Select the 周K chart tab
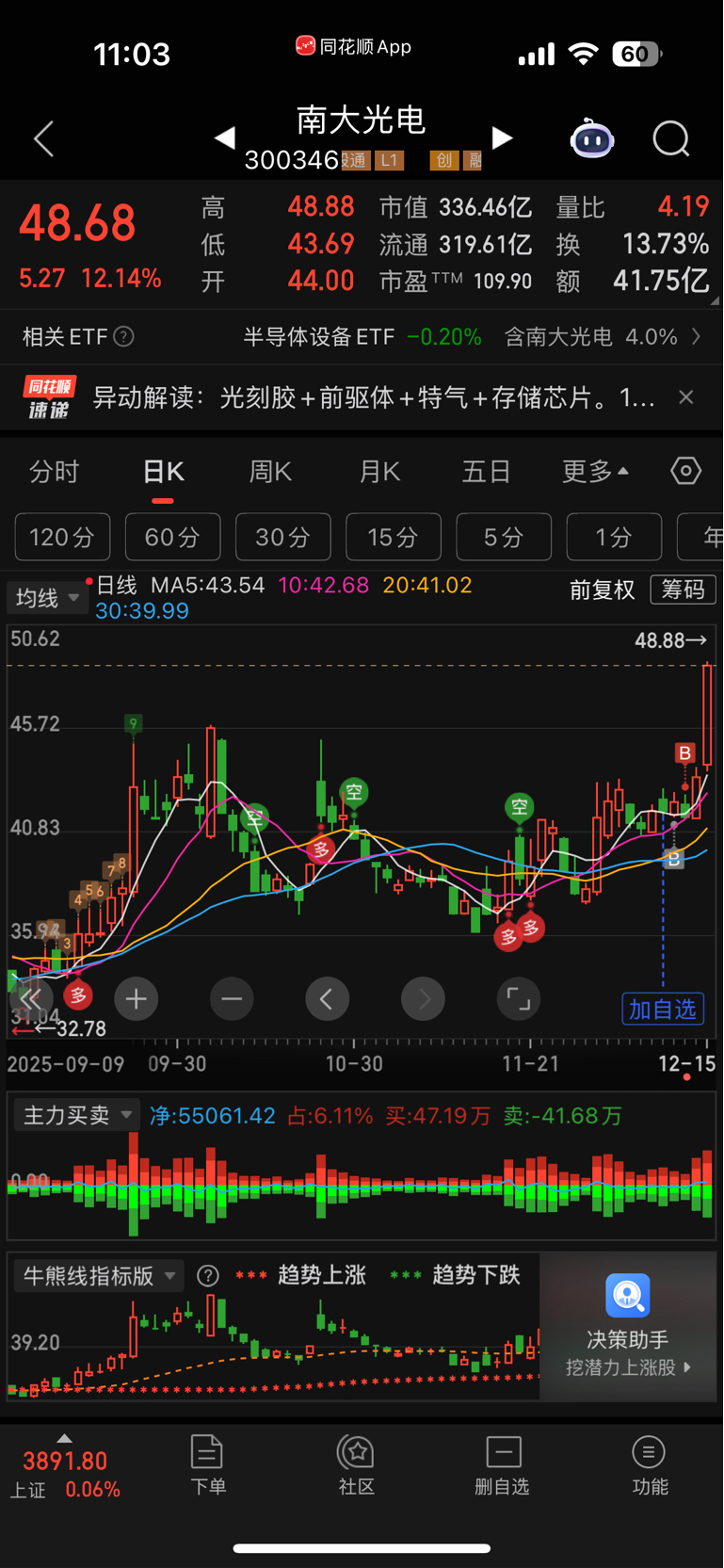Image resolution: width=724 pixels, height=1568 pixels. (x=270, y=471)
